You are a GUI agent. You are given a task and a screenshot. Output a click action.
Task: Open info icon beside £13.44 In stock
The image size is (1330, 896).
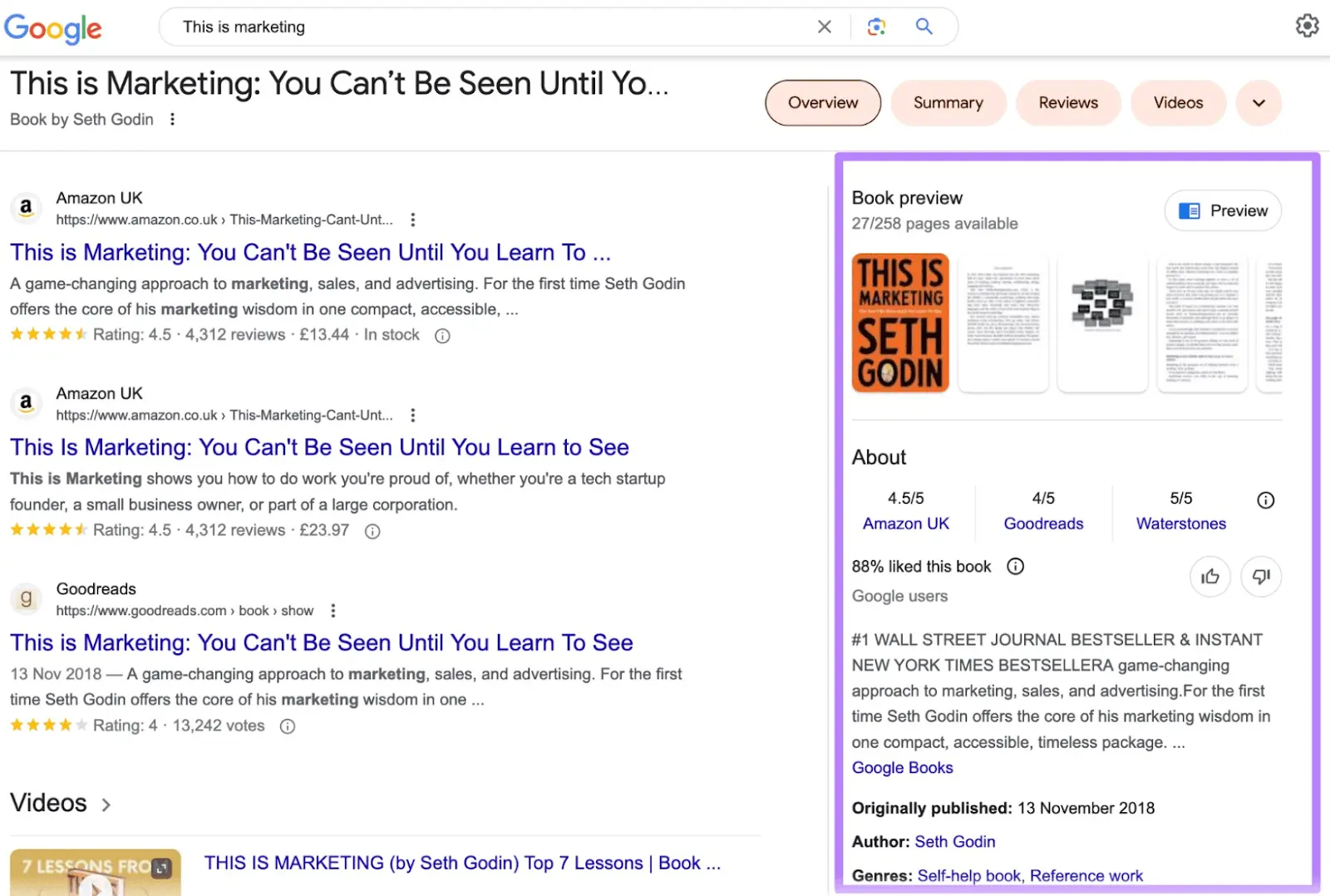442,336
